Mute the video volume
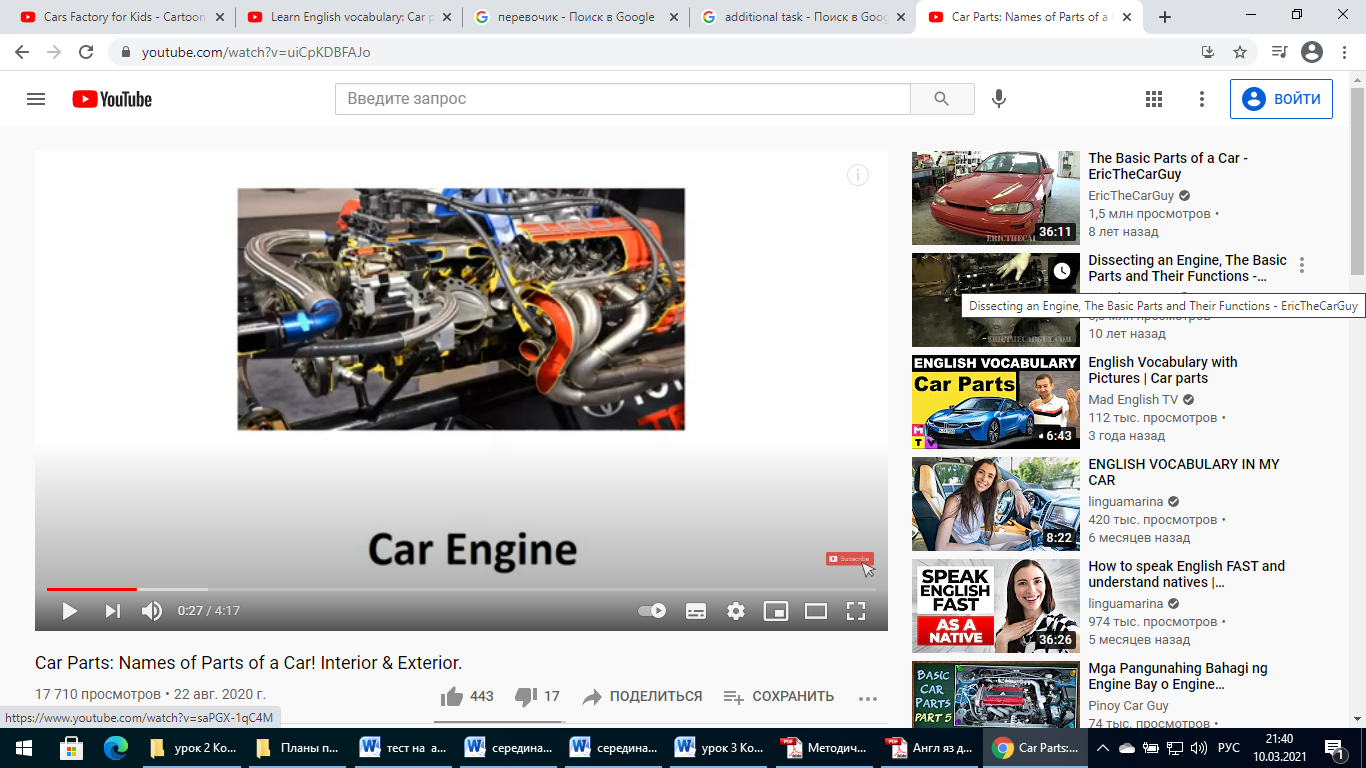1366x768 pixels. 152,611
